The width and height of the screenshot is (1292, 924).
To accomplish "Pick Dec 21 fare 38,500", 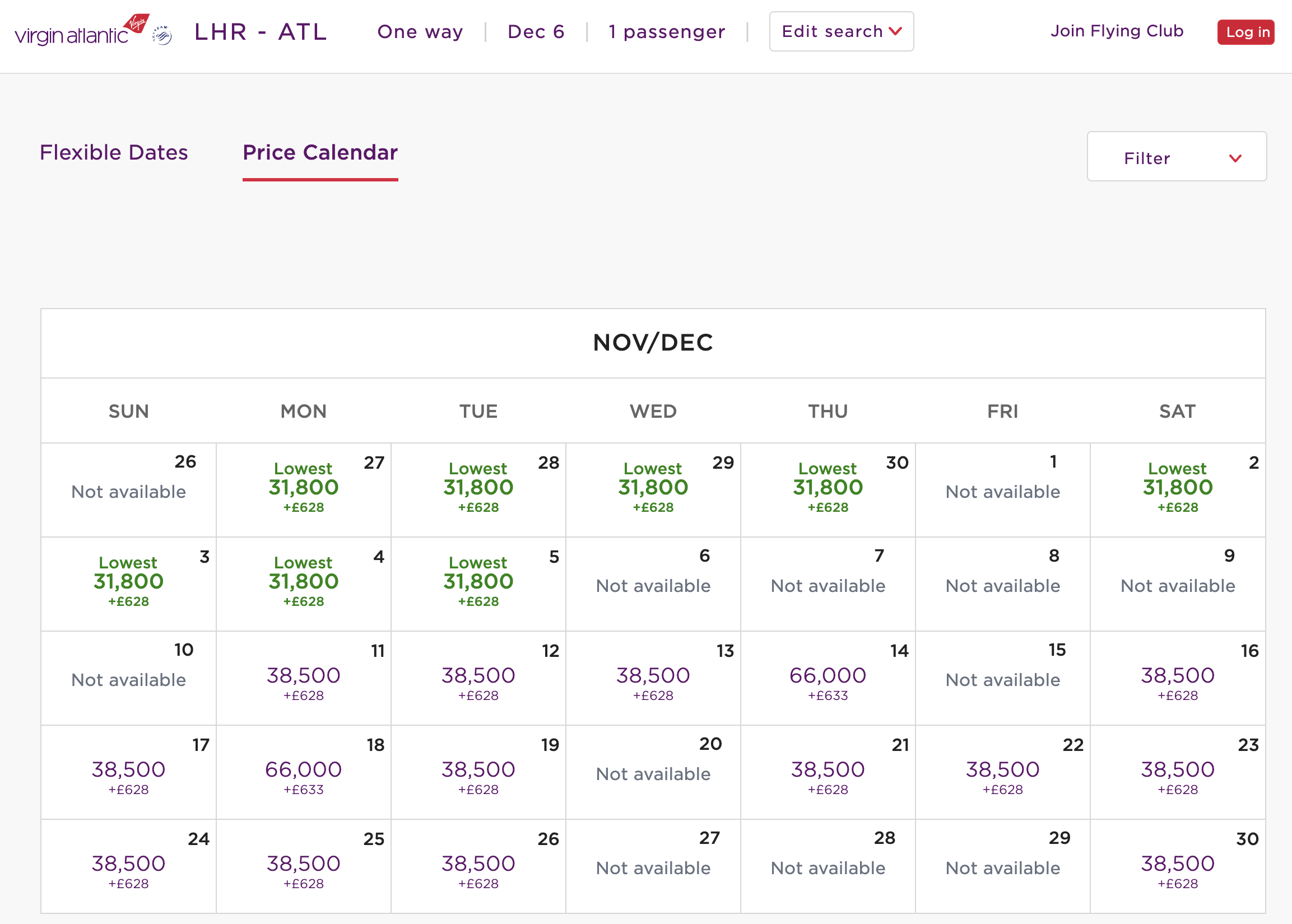I will pyautogui.click(x=828, y=772).
